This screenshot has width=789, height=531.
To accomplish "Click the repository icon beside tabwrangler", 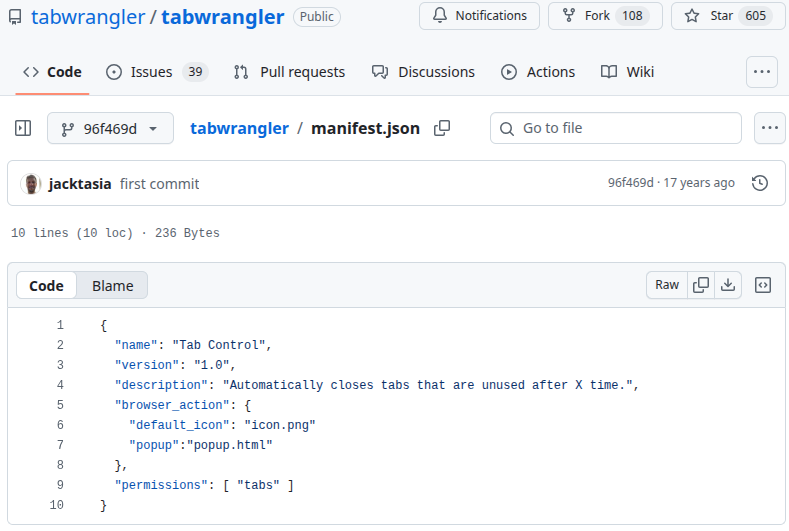I will click(x=15, y=17).
